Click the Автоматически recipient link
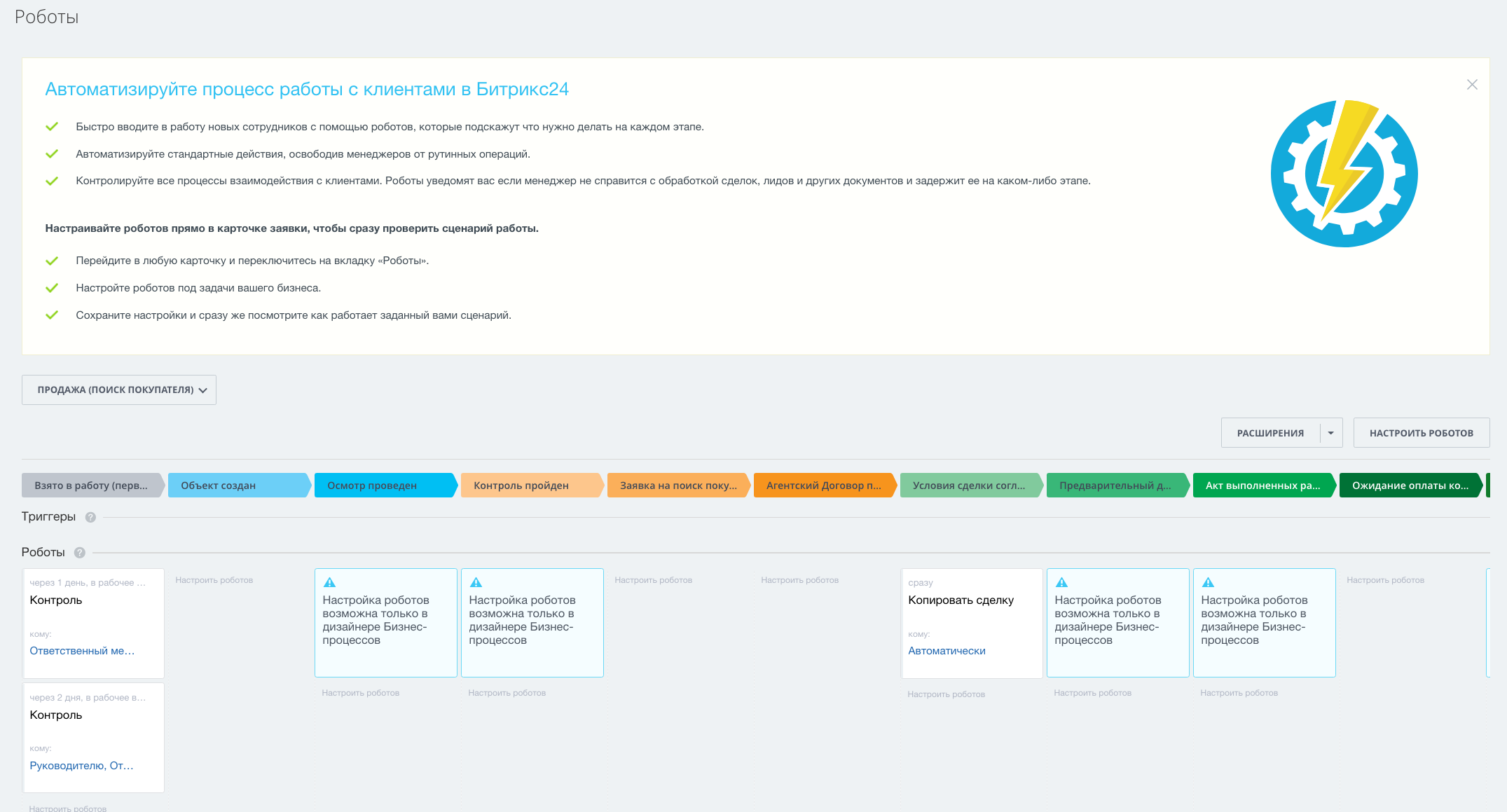 point(947,651)
